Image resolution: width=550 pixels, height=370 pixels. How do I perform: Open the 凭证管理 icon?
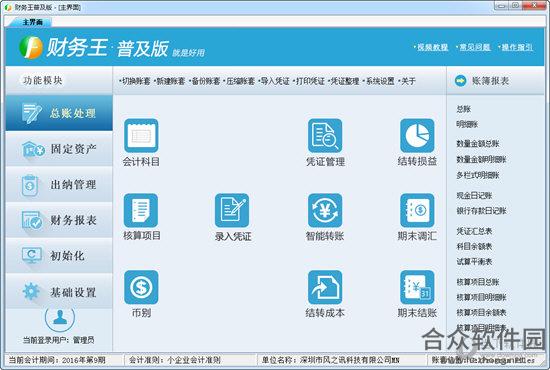pyautogui.click(x=325, y=135)
